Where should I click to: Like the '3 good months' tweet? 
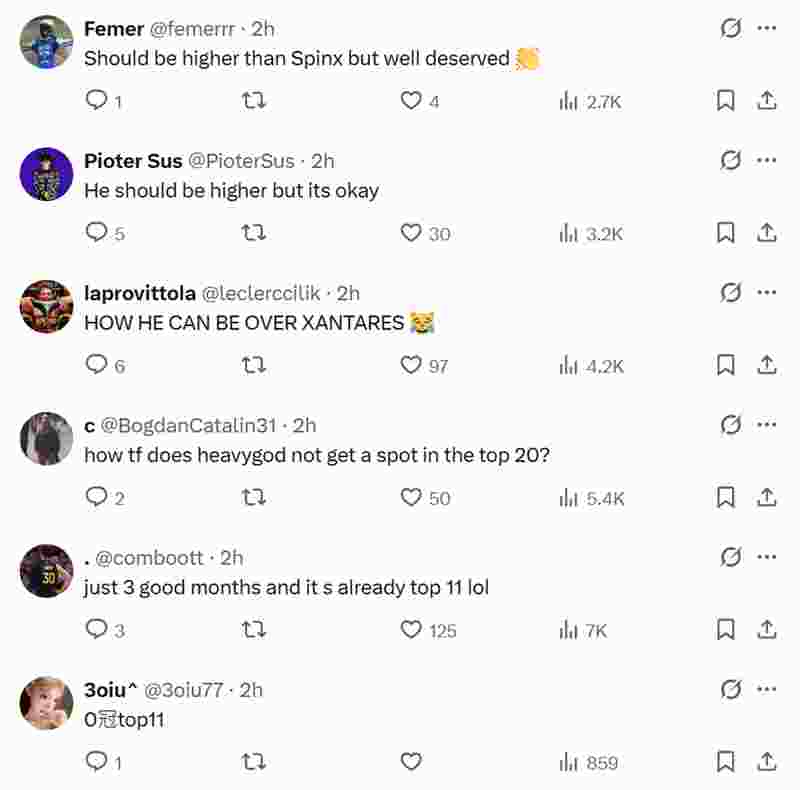pos(411,629)
